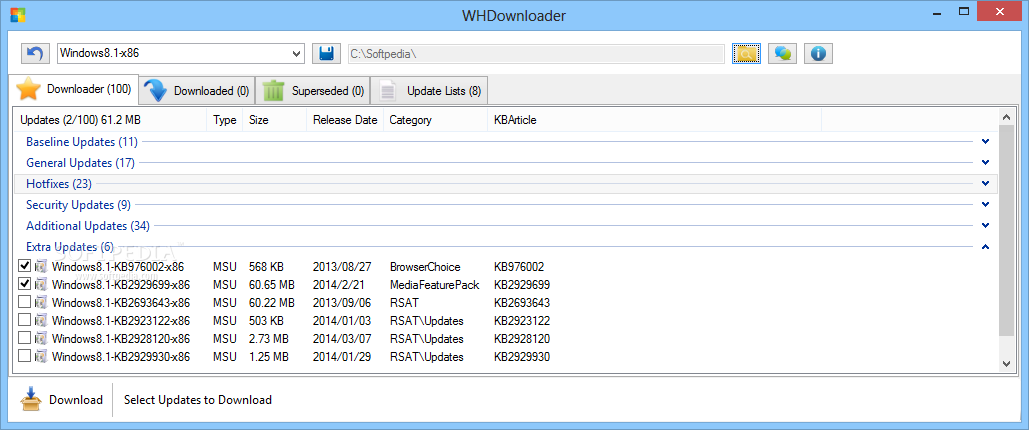Click the Download button label
Viewport: 1029px width, 430px height.
[76, 400]
